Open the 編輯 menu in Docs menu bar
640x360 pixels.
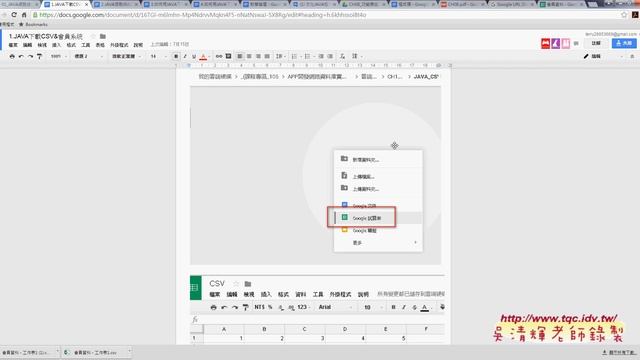[27, 45]
